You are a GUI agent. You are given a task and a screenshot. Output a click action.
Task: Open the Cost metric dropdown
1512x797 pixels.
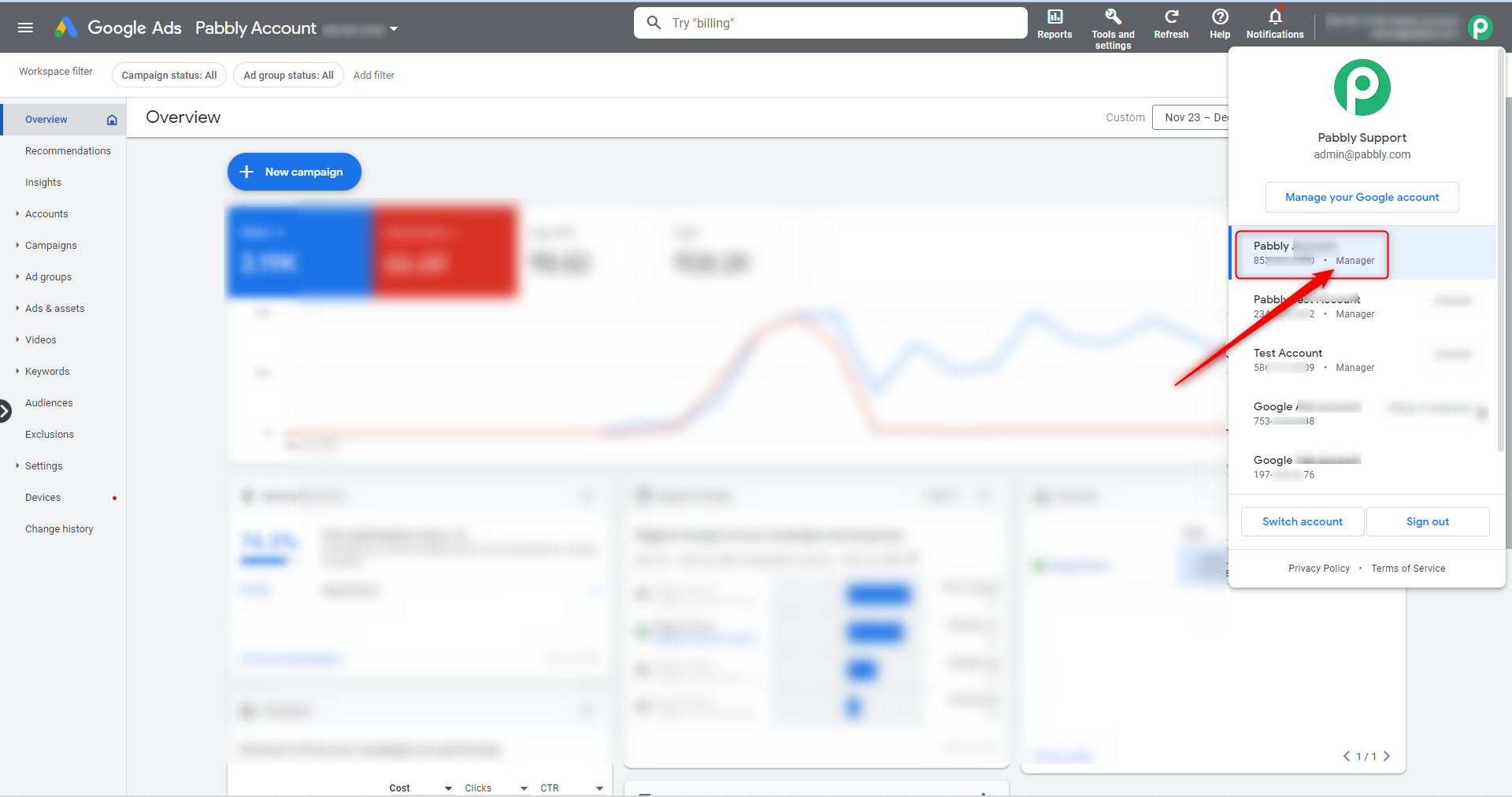[x=421, y=788]
